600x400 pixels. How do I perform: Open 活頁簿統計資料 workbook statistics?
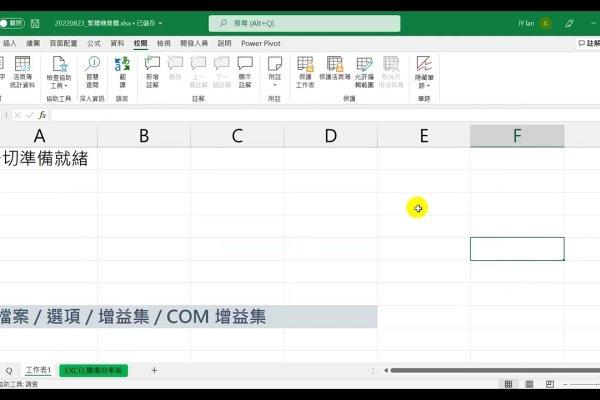pos(22,72)
